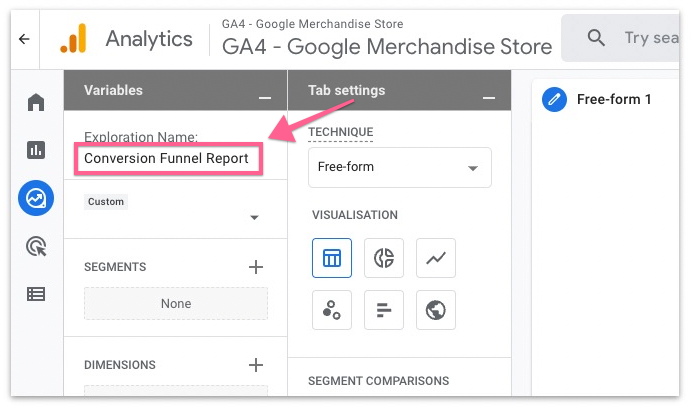This screenshot has width=692, height=407.
Task: Open the Custom date range dropdown
Action: (175, 217)
